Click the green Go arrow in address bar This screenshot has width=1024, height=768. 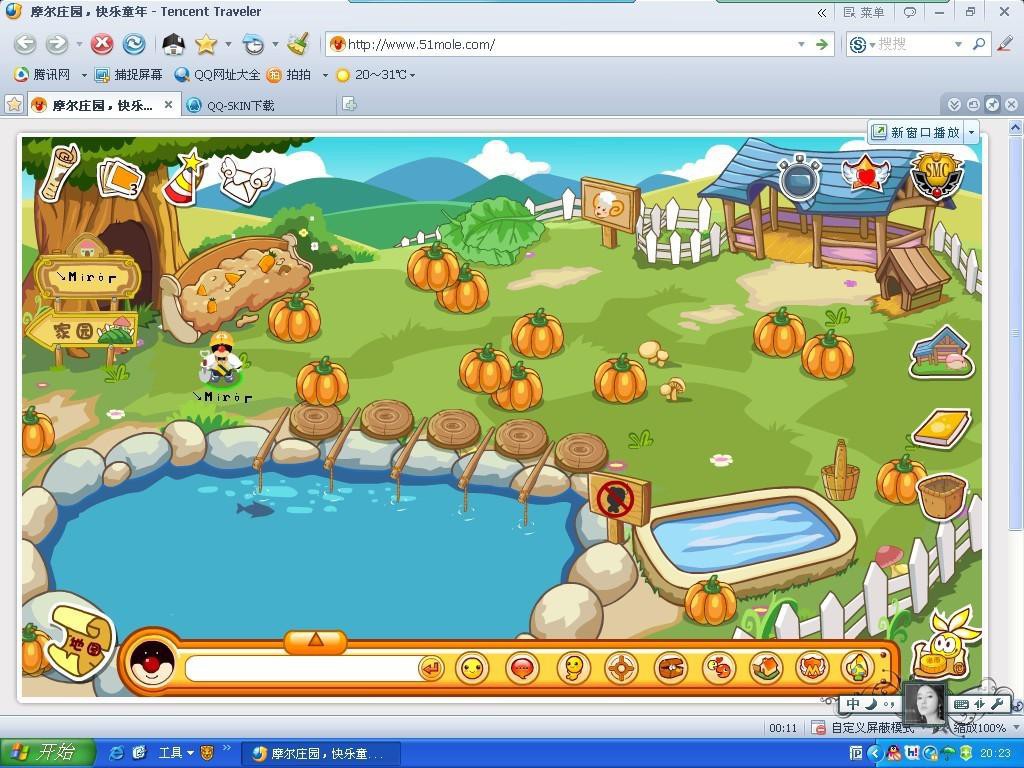coord(822,44)
